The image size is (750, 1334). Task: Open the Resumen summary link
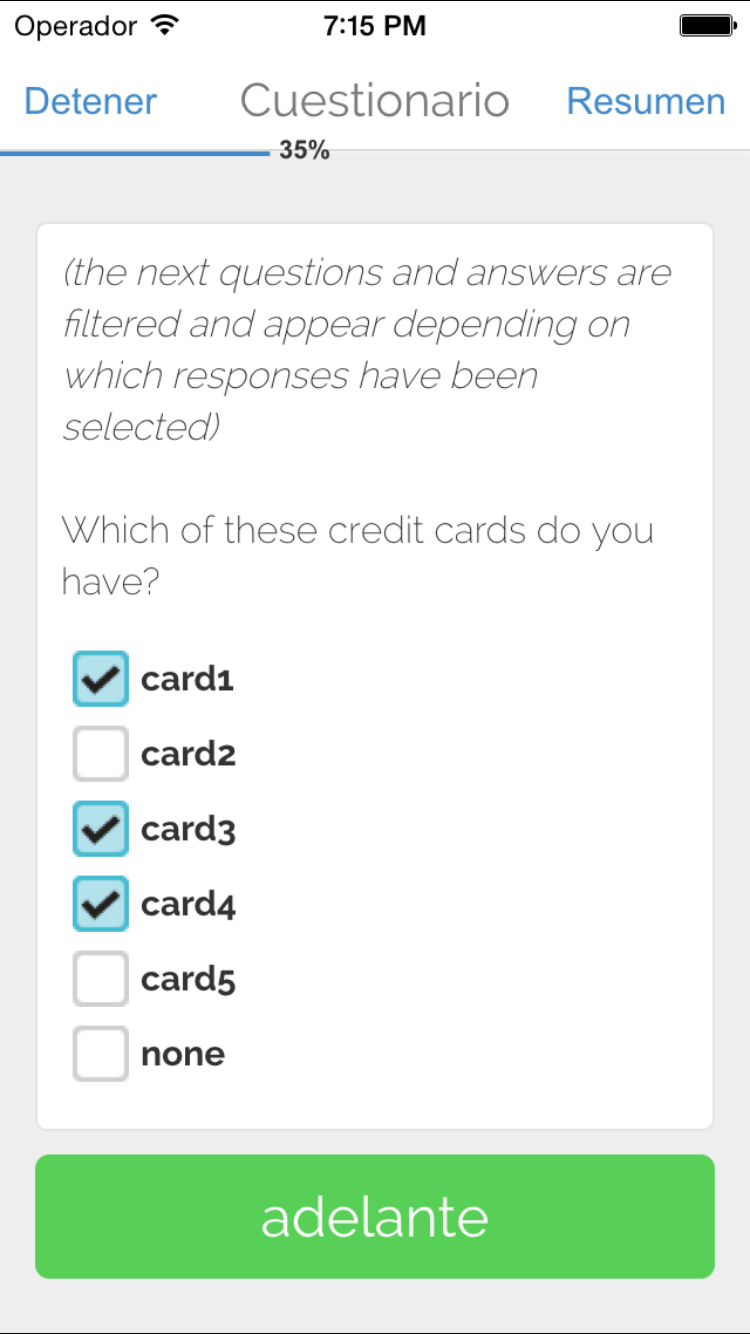pos(646,101)
